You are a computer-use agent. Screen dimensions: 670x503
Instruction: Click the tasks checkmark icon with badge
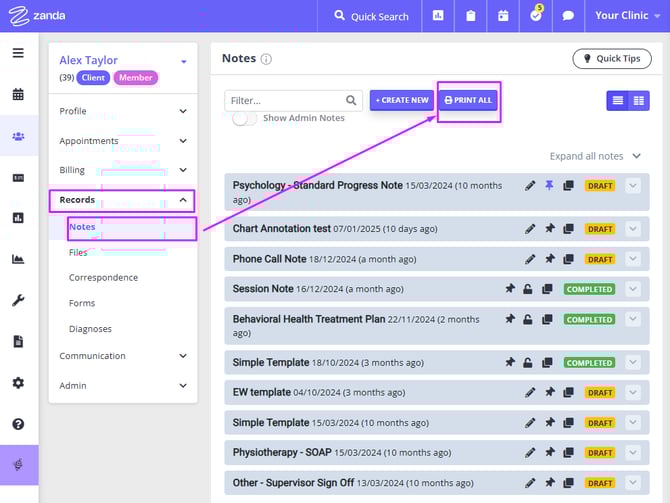tap(535, 16)
